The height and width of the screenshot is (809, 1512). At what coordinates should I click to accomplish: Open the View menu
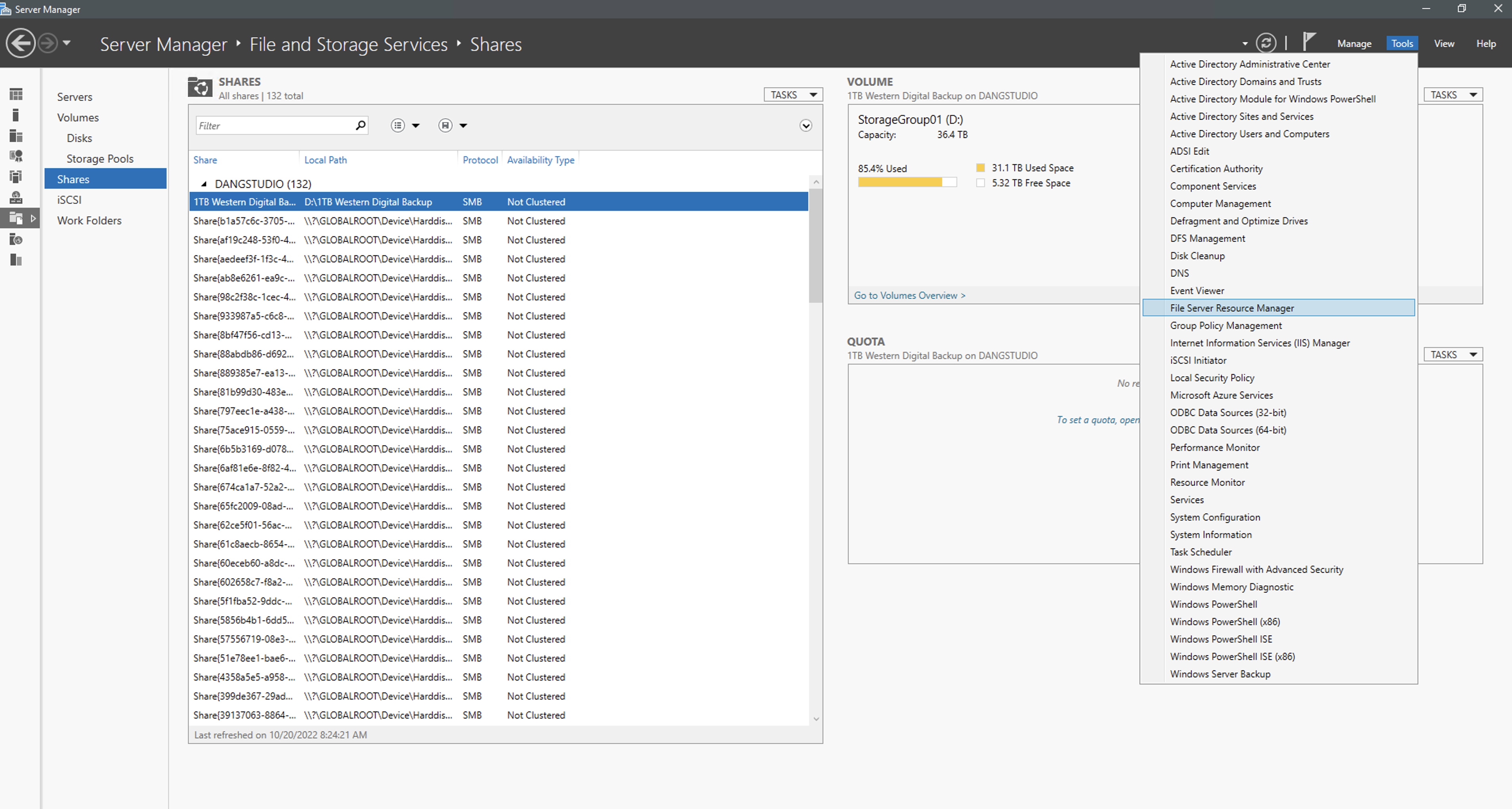tap(1444, 44)
